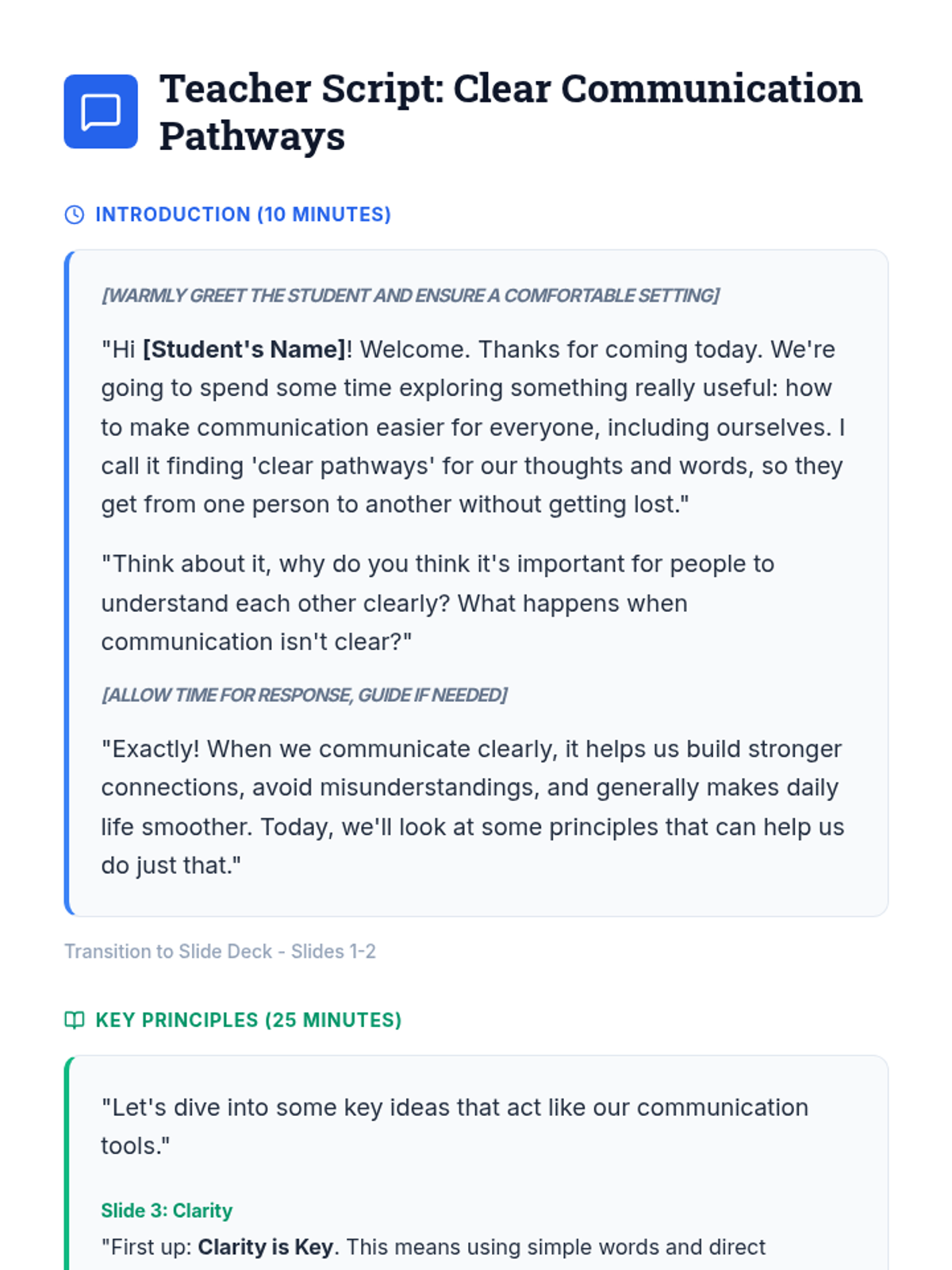952x1270 pixels.
Task: Click the open book icon beside Key Principles
Action: [x=75, y=1020]
